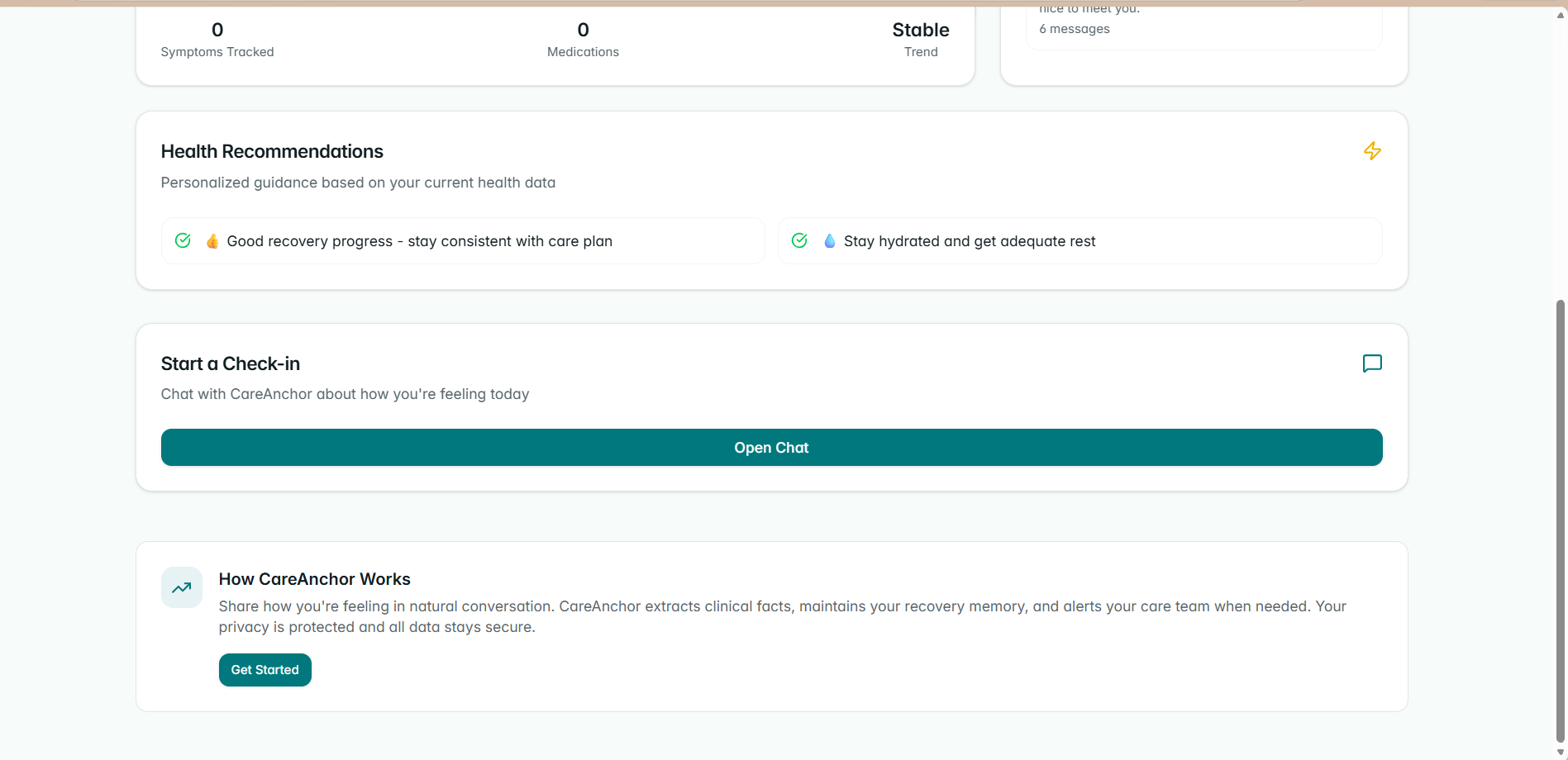Click the Start a Check-in heading
Screen dimensions: 1568x760
231,363
